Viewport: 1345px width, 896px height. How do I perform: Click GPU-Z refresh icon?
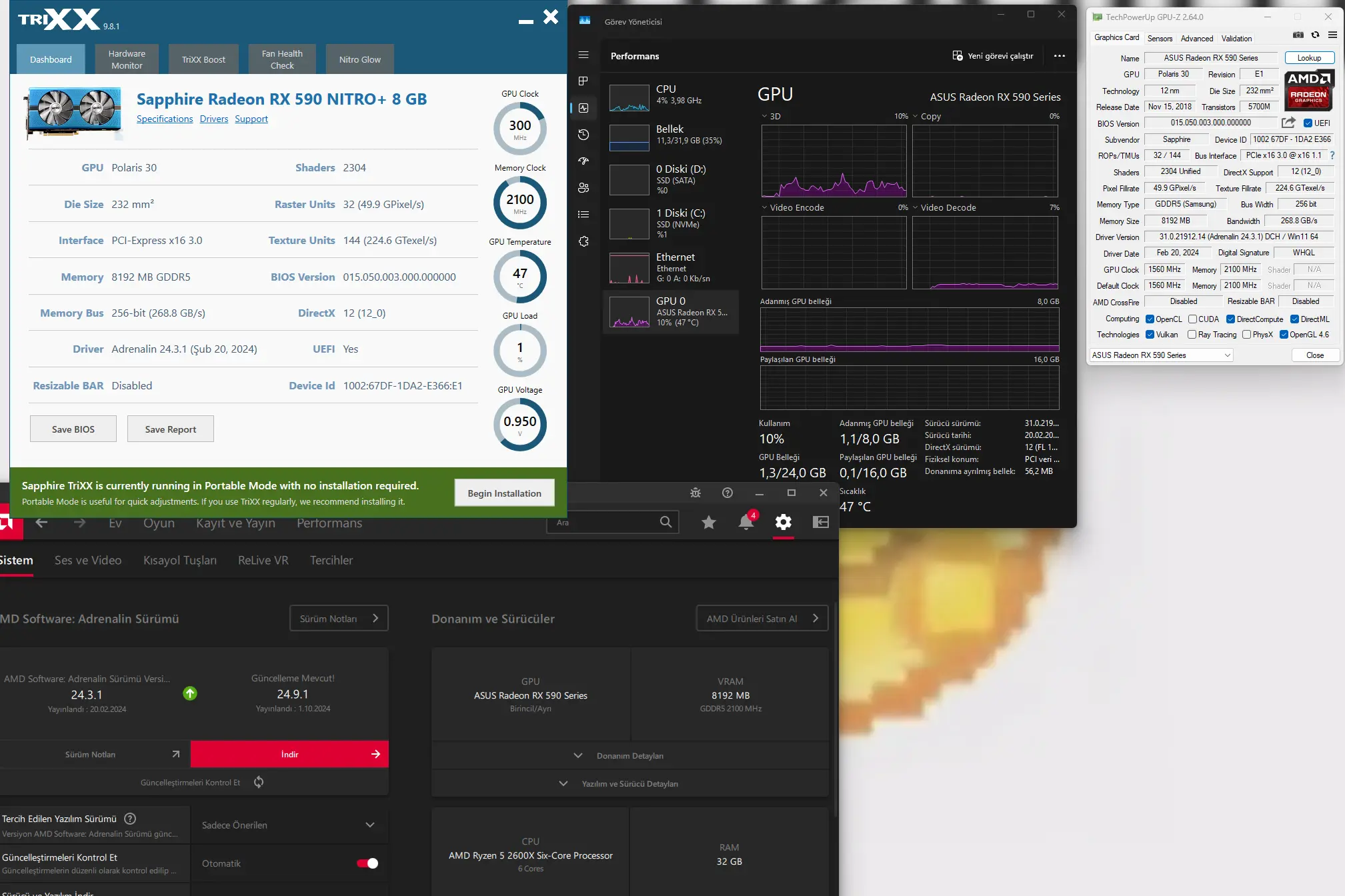click(1315, 35)
